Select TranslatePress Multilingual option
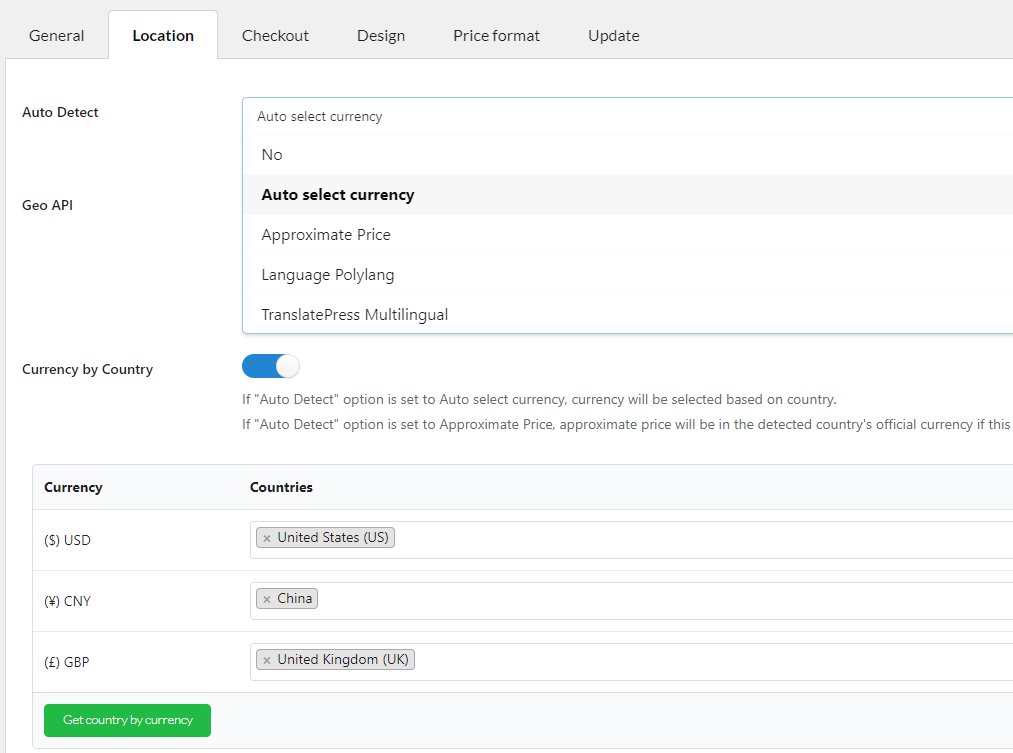This screenshot has height=753, width=1013. click(x=355, y=315)
